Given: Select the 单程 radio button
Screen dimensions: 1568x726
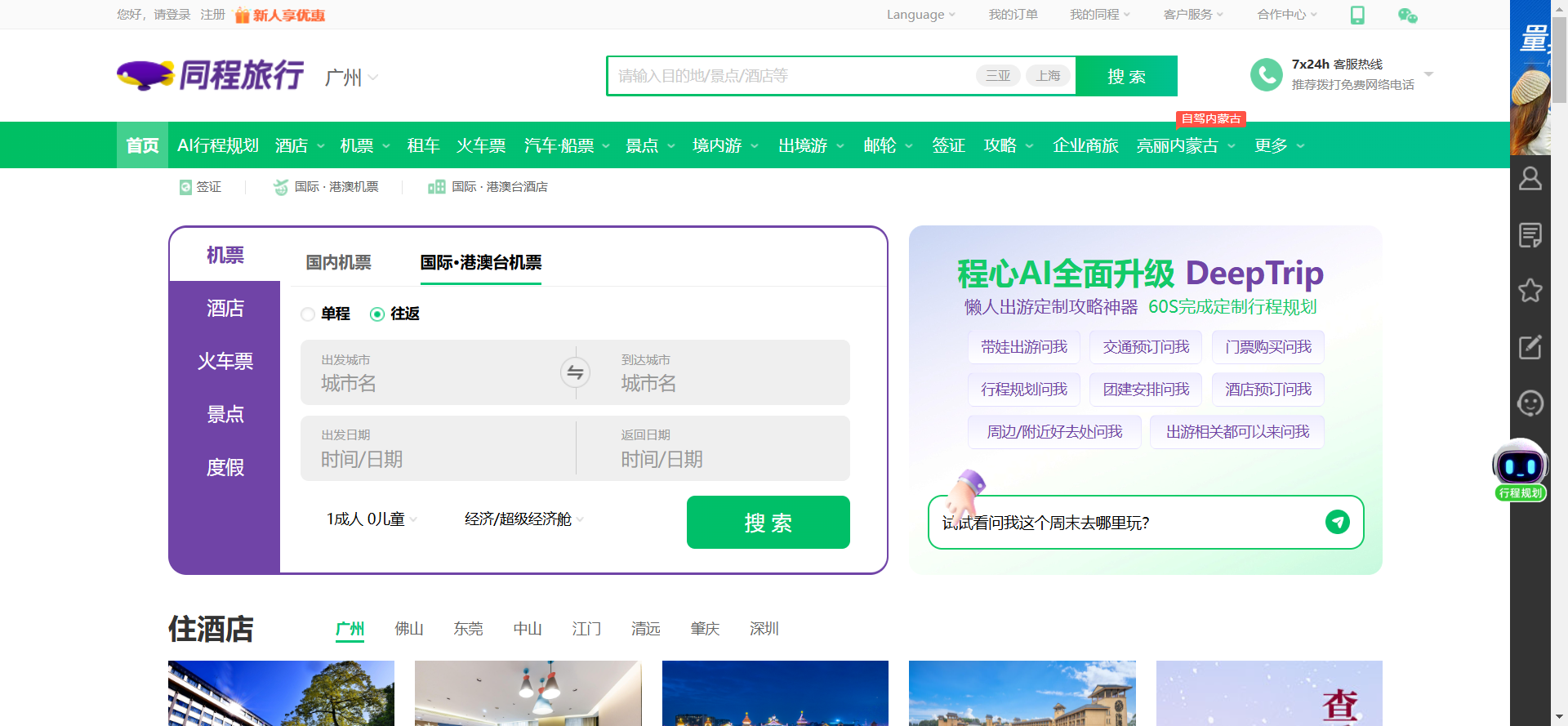Looking at the screenshot, I should click(x=308, y=314).
